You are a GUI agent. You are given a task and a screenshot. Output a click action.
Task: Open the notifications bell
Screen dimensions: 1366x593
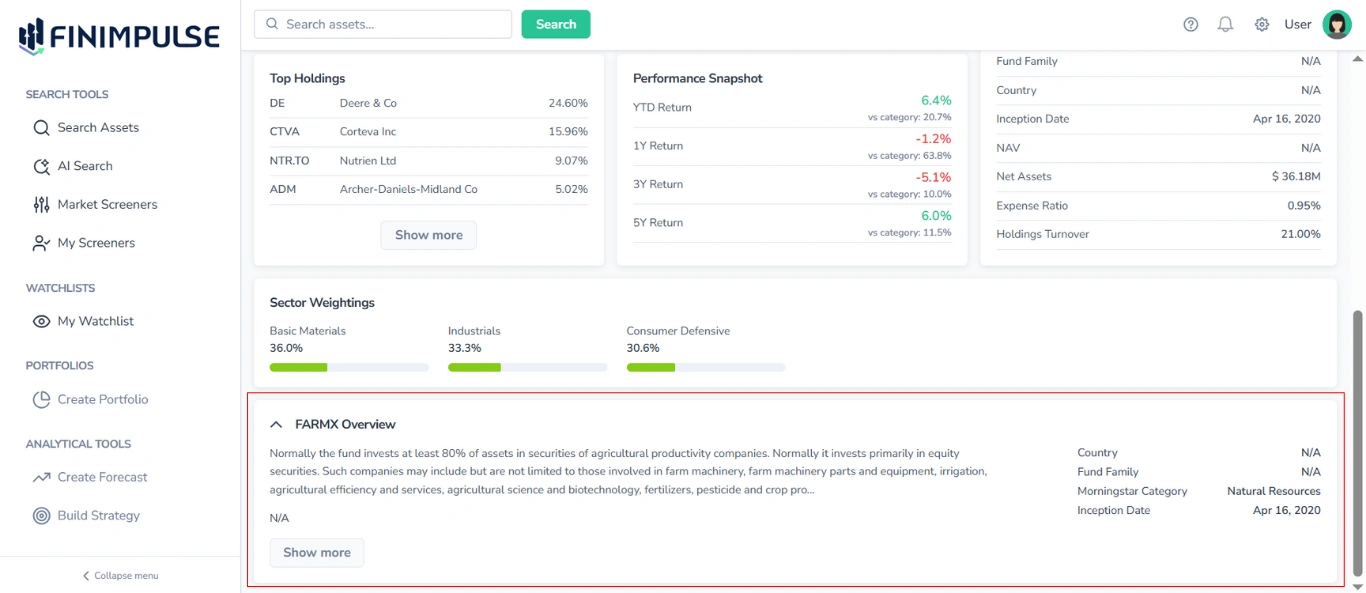[1225, 24]
